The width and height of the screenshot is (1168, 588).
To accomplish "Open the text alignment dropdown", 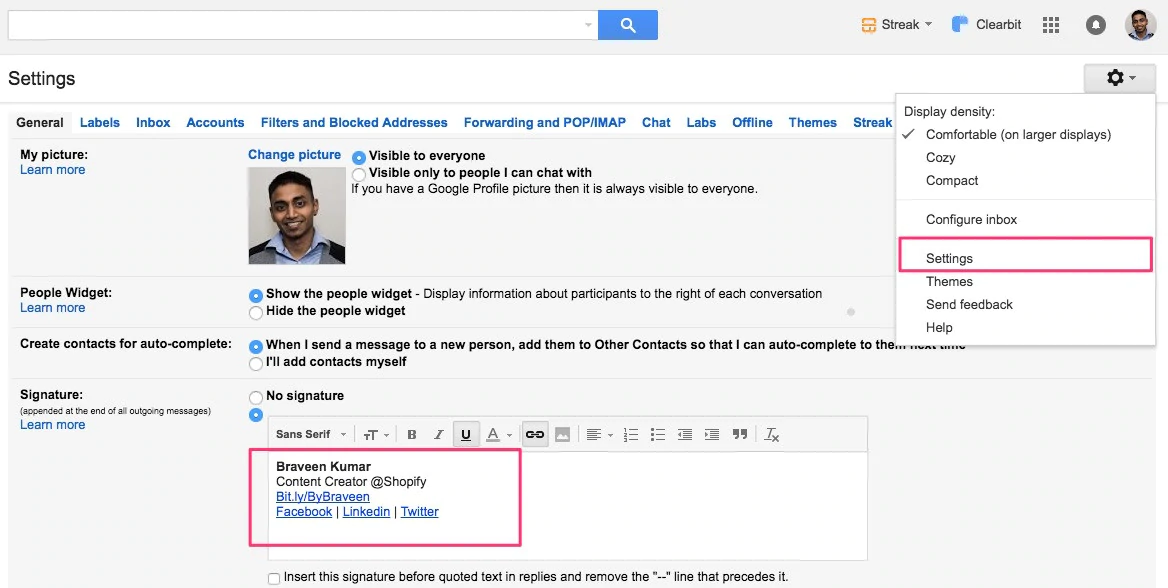I will coord(599,434).
